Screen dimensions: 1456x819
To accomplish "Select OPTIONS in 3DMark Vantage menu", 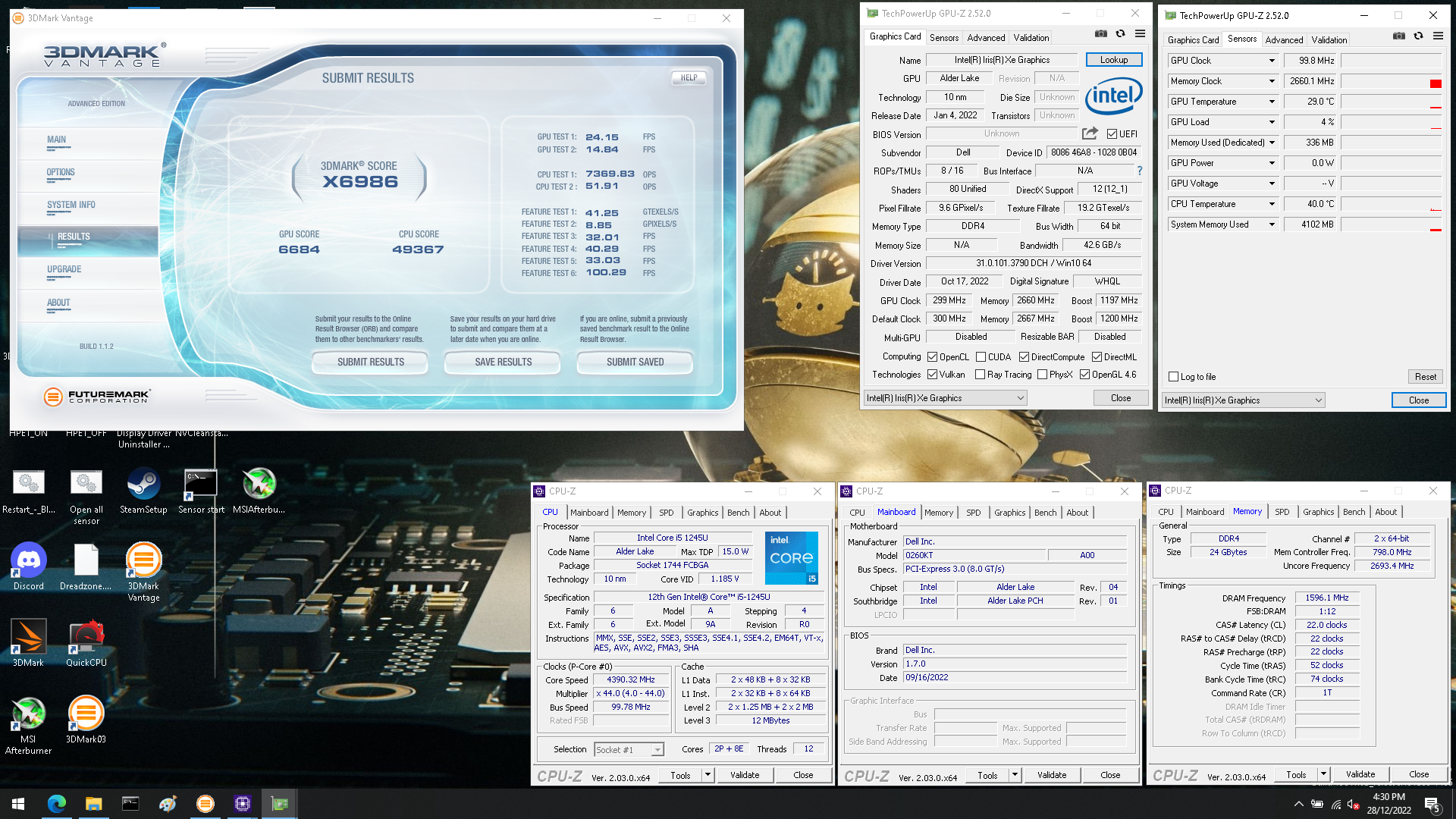I will pos(61,173).
